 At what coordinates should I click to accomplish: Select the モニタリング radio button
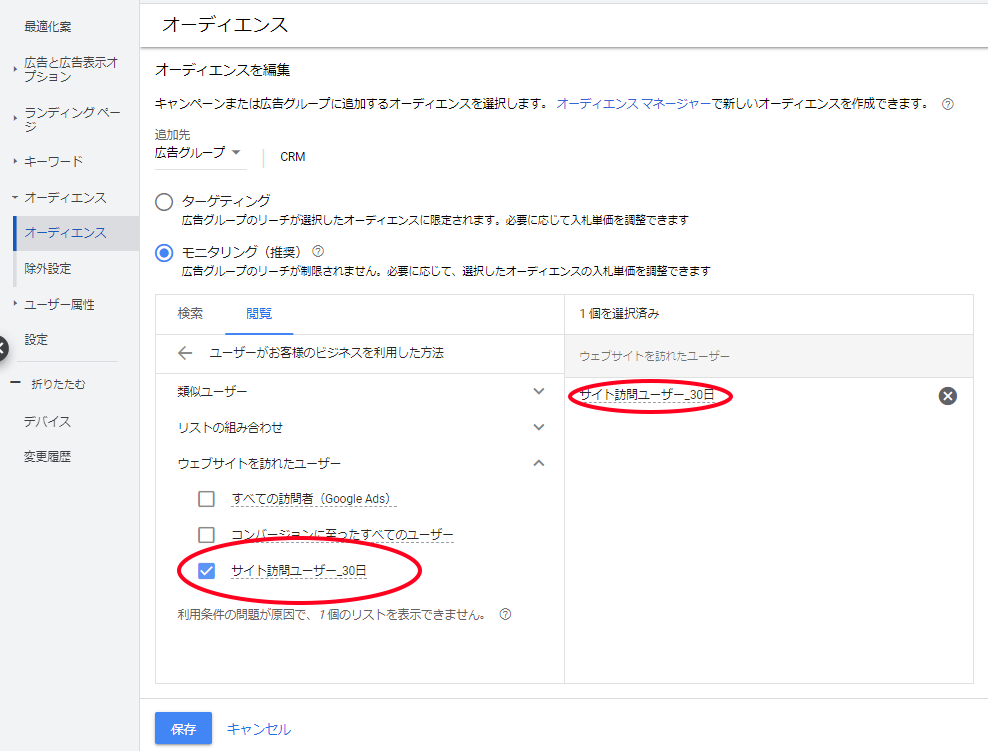click(164, 253)
